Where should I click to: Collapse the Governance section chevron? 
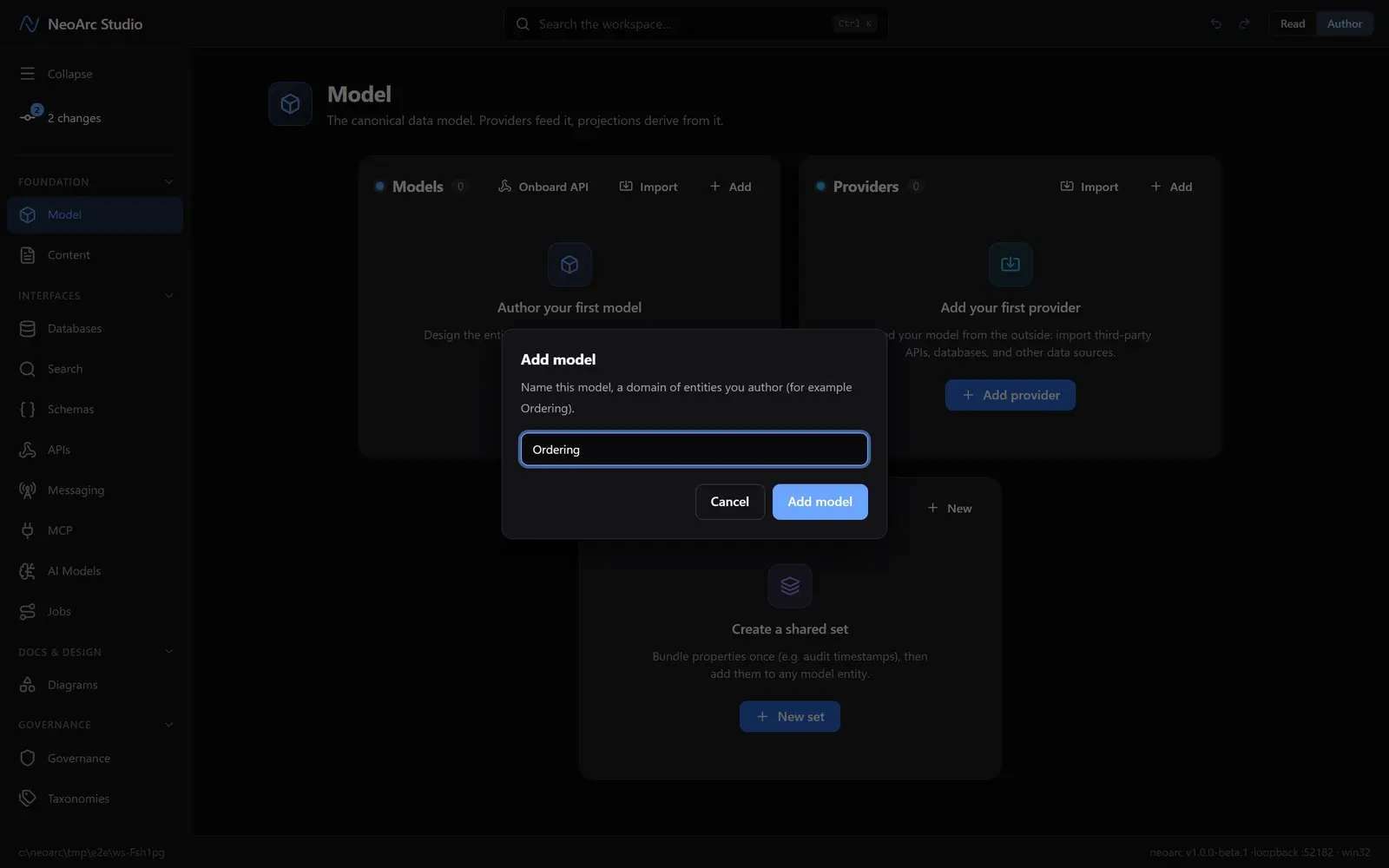coord(169,725)
